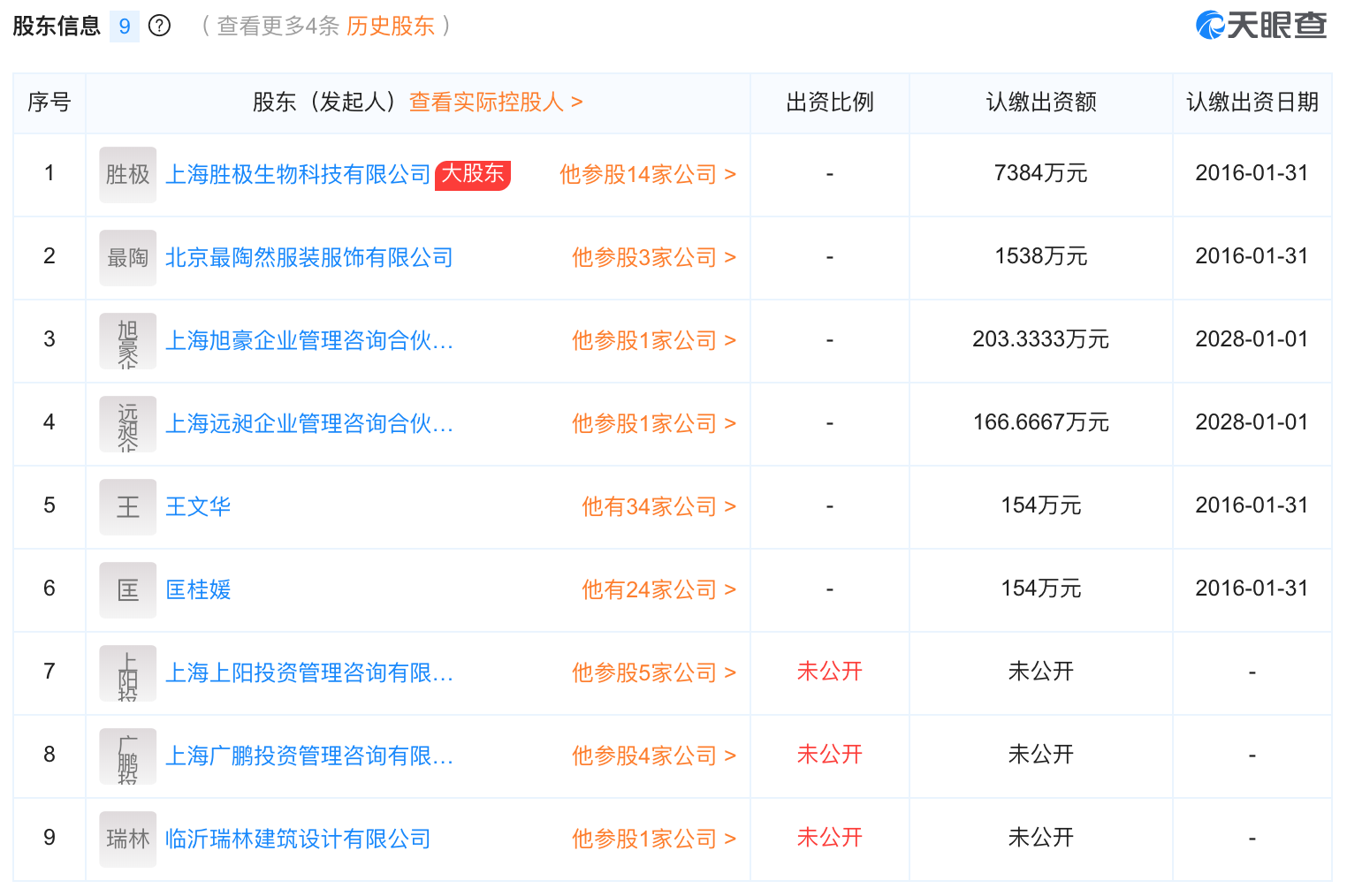Click 154万元 amount in 王文华 row
This screenshot has width=1347, height=896.
coord(1041,505)
